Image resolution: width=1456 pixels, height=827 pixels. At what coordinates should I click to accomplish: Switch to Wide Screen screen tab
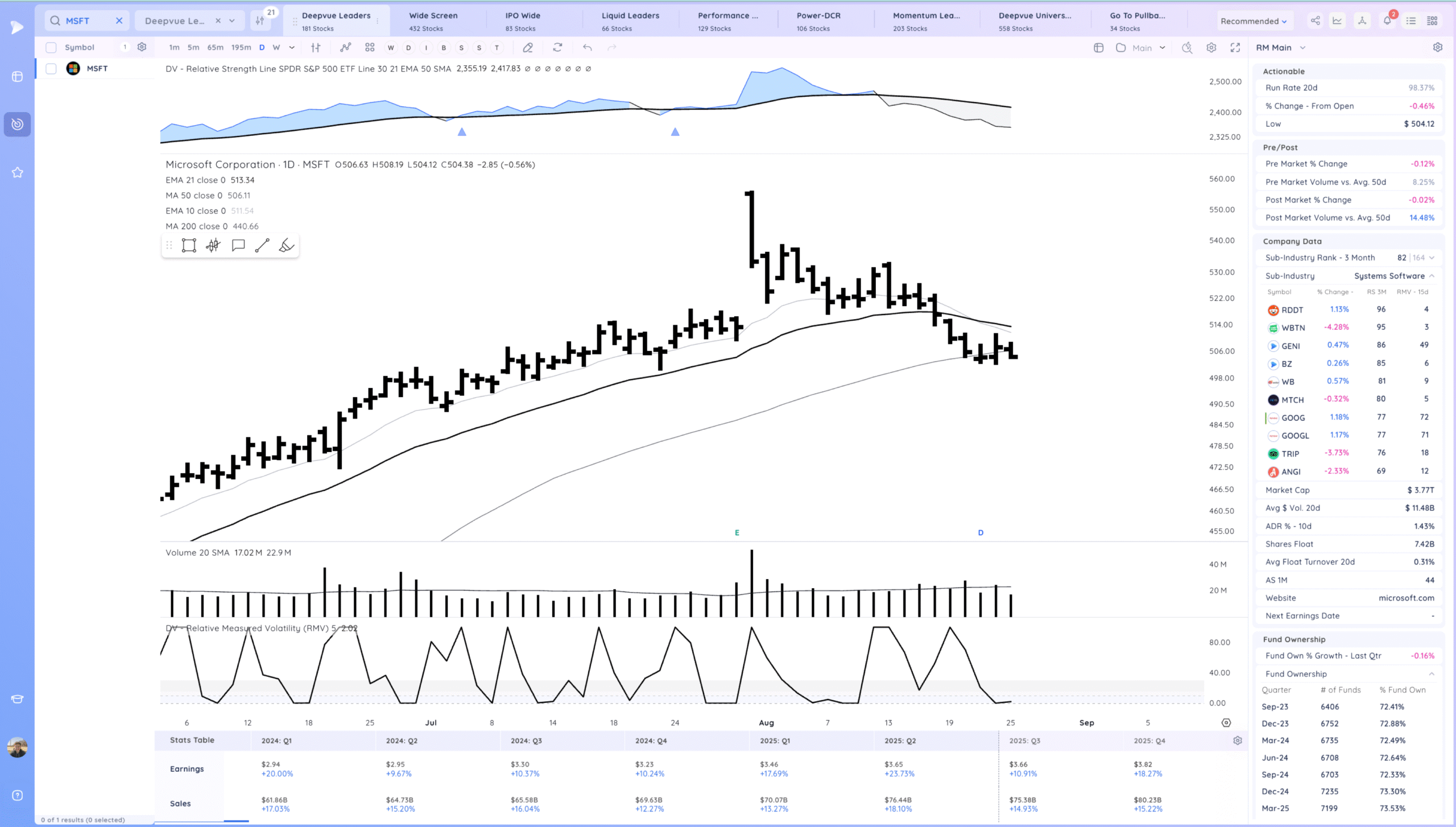pos(433,21)
